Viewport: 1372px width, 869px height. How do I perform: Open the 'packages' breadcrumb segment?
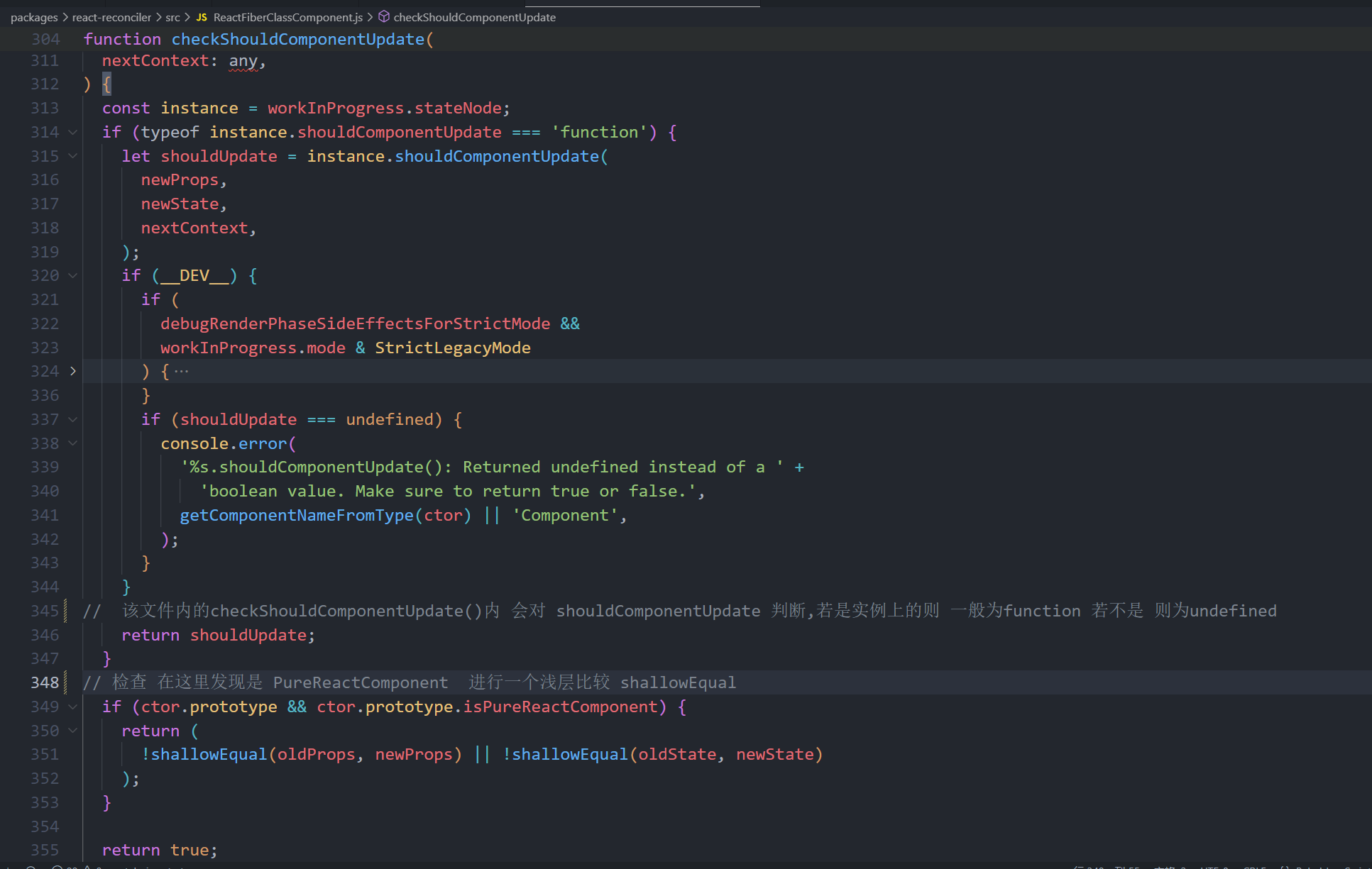point(34,17)
